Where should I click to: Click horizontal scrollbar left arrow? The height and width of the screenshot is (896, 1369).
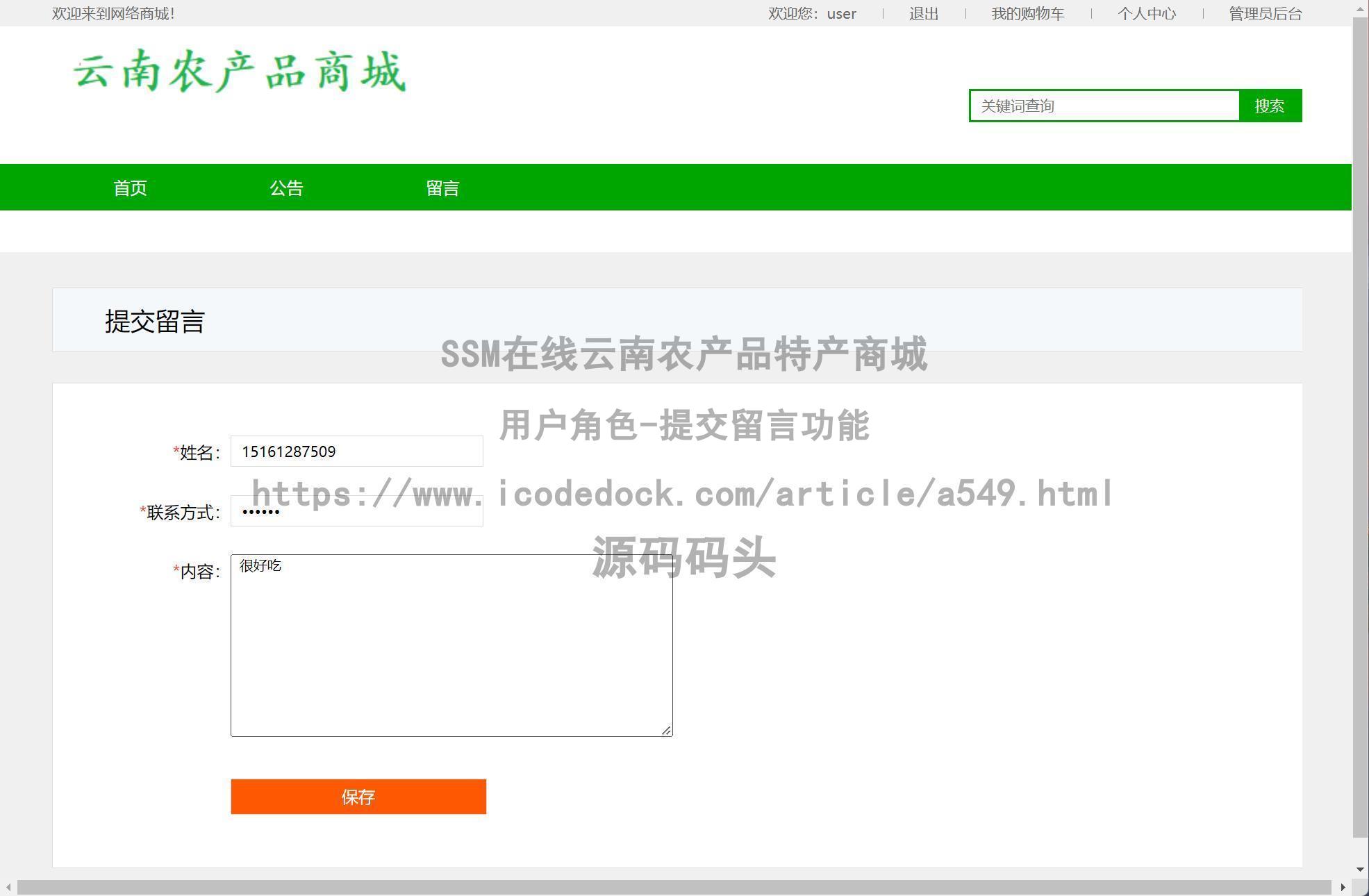coord(8,887)
